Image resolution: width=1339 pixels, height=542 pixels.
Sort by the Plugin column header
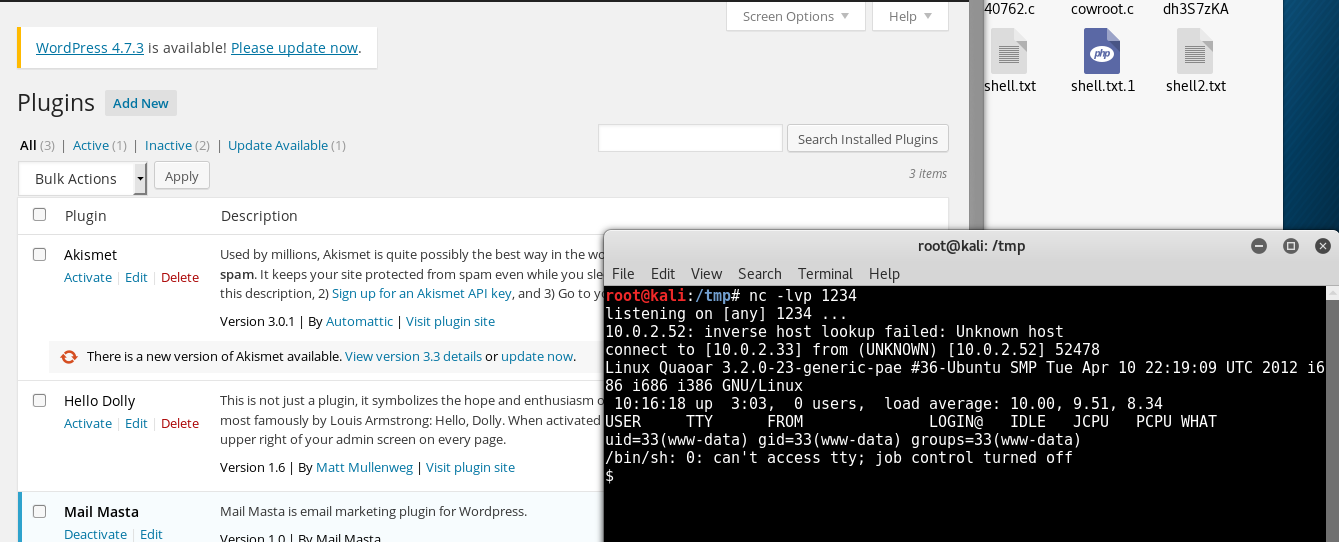[86, 215]
